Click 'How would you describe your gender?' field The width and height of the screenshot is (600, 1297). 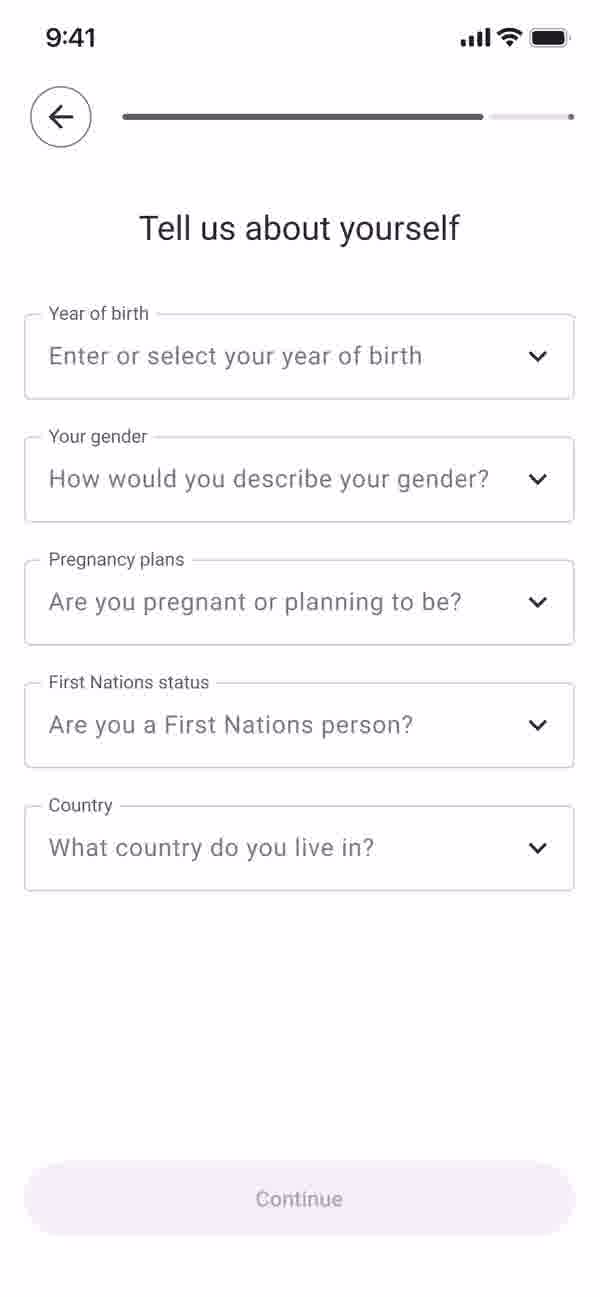point(299,479)
